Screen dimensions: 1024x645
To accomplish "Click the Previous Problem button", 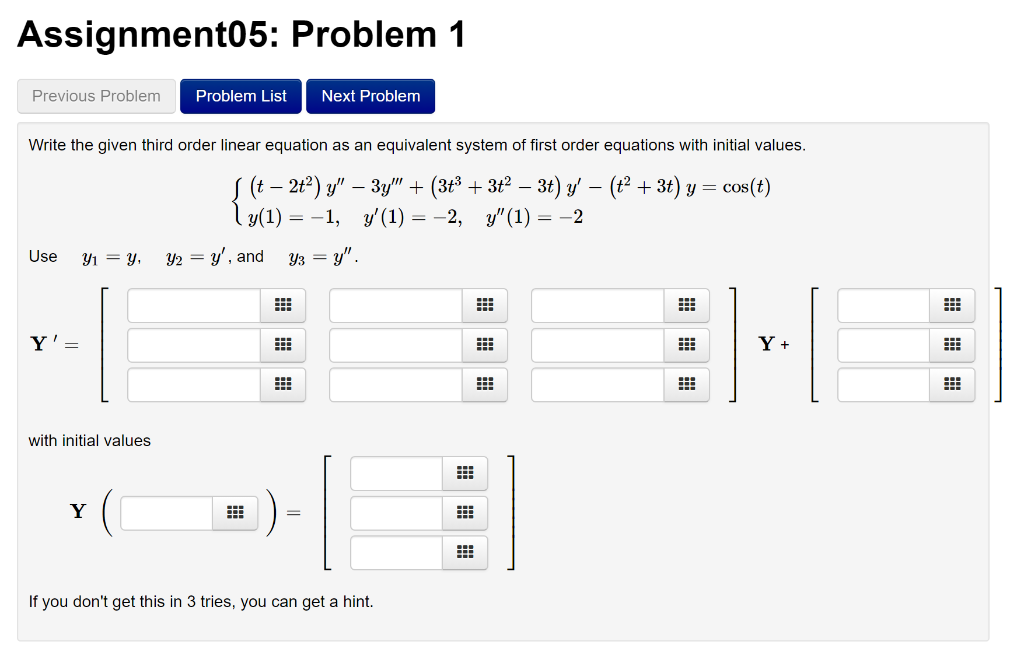I will pyautogui.click(x=96, y=96).
